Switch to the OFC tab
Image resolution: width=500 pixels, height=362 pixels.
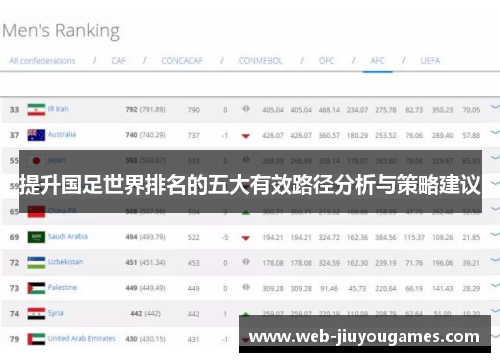pos(326,61)
